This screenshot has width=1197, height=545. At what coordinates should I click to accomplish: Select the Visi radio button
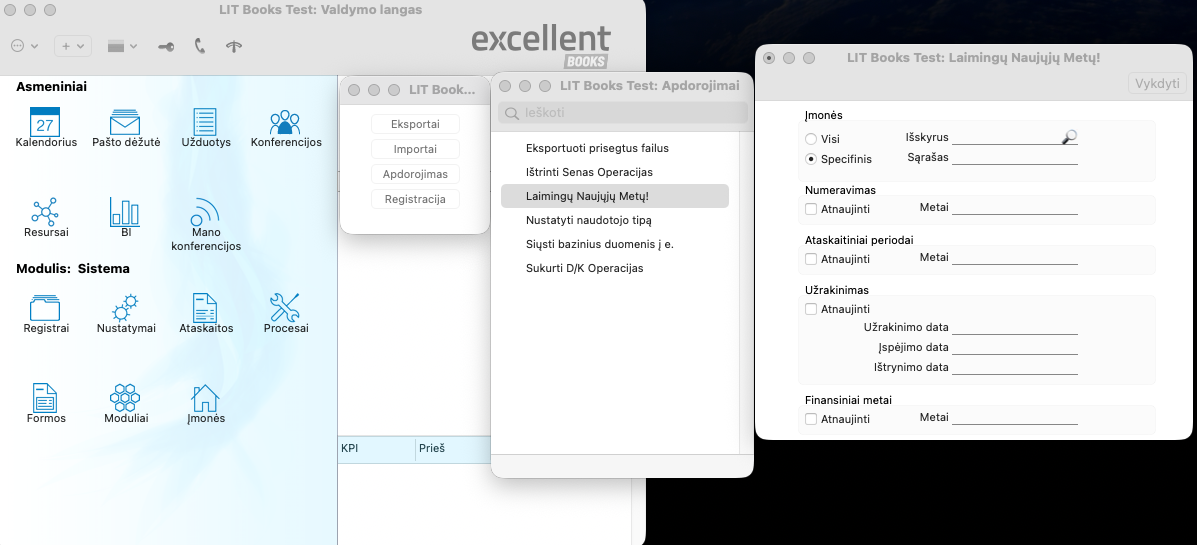tap(811, 139)
